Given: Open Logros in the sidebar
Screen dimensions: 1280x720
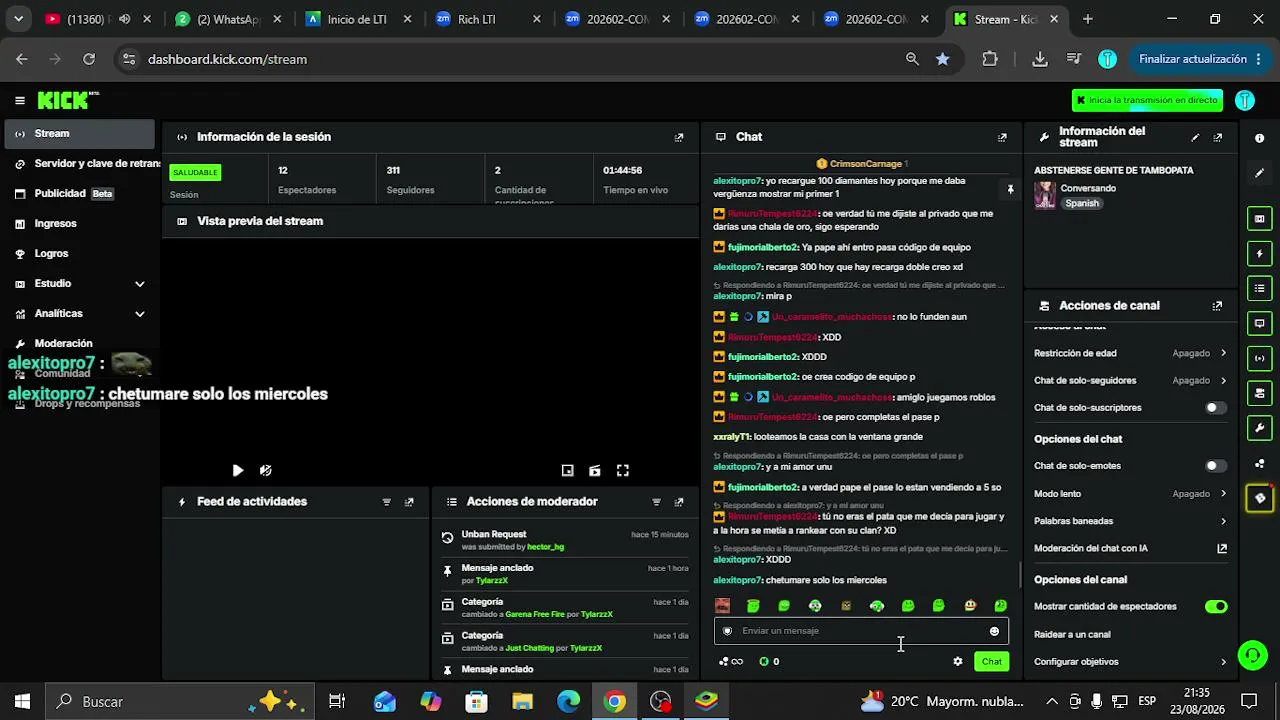Looking at the screenshot, I should click(80, 254).
